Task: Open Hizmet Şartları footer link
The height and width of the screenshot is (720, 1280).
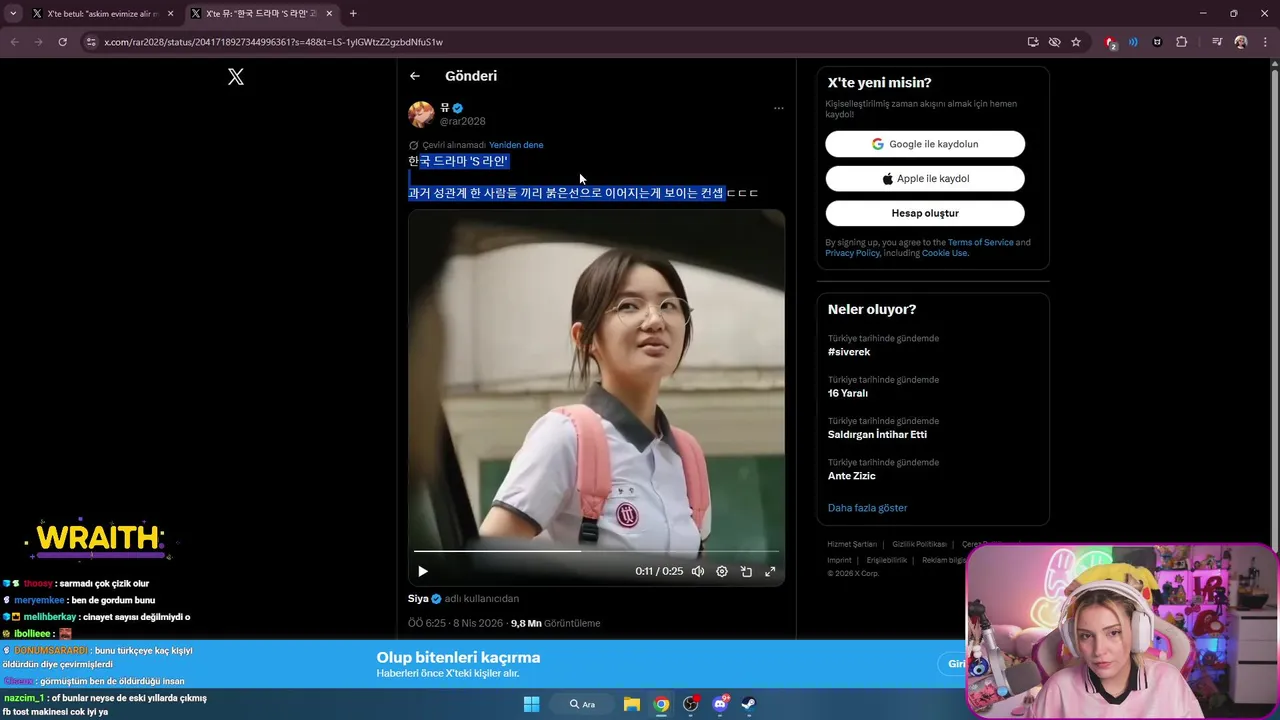Action: click(852, 544)
